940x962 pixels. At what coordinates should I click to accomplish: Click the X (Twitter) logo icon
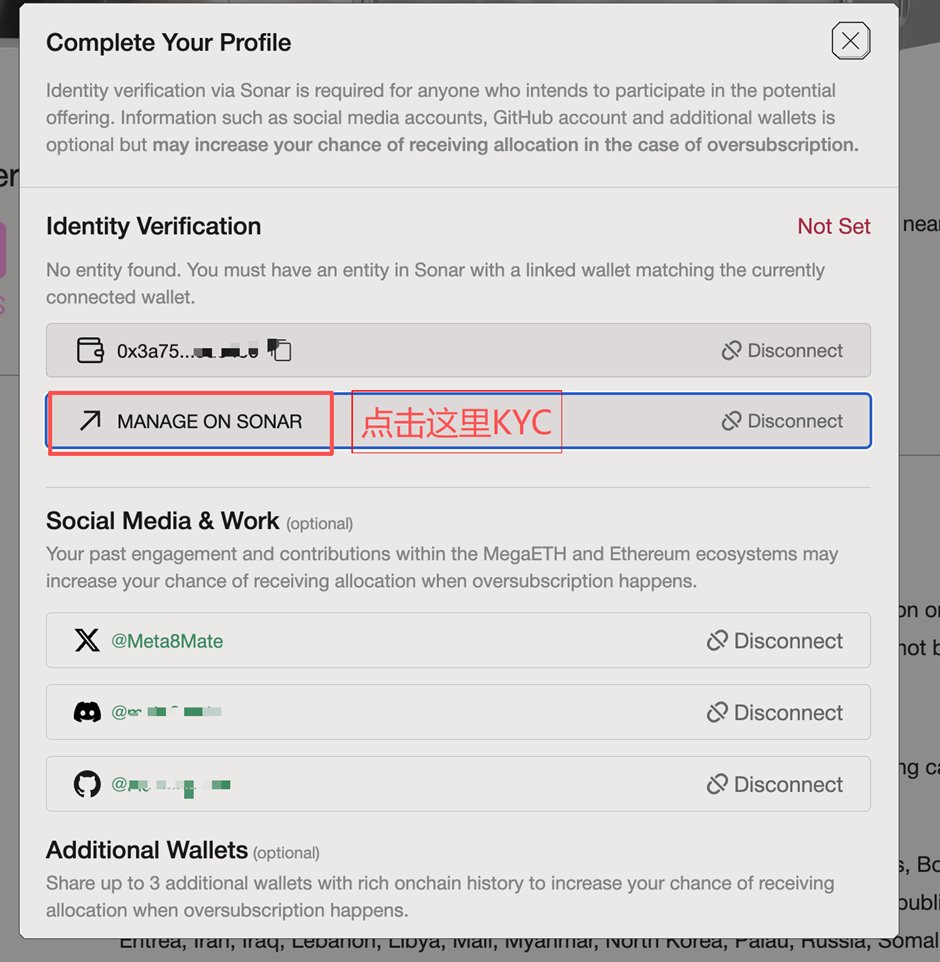tap(87, 640)
